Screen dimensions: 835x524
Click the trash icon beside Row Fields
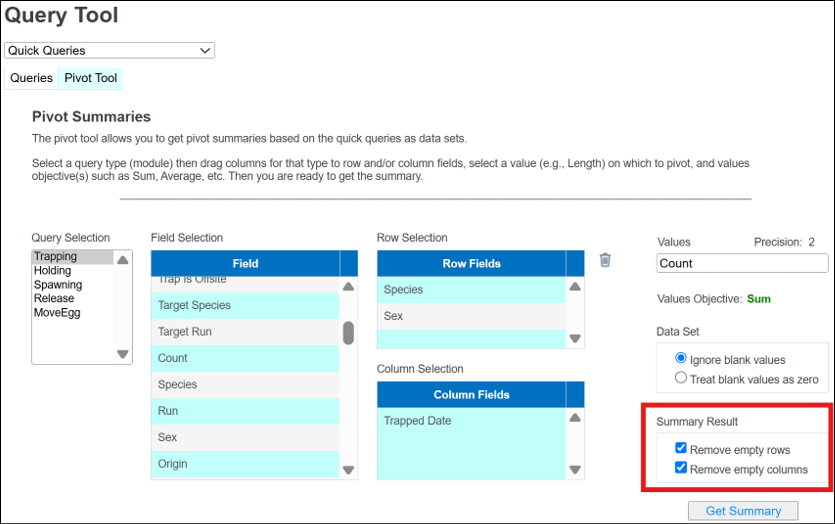[x=605, y=260]
